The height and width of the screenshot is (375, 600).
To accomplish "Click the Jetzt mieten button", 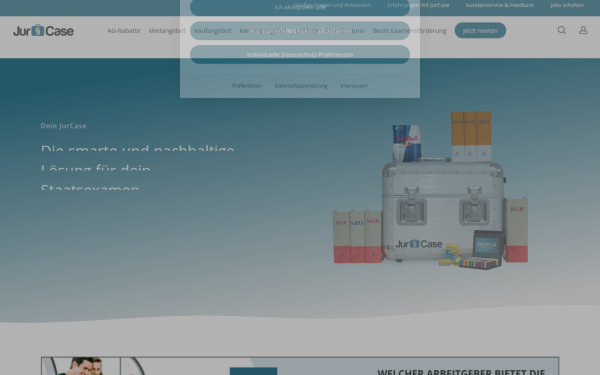I will pos(480,30).
